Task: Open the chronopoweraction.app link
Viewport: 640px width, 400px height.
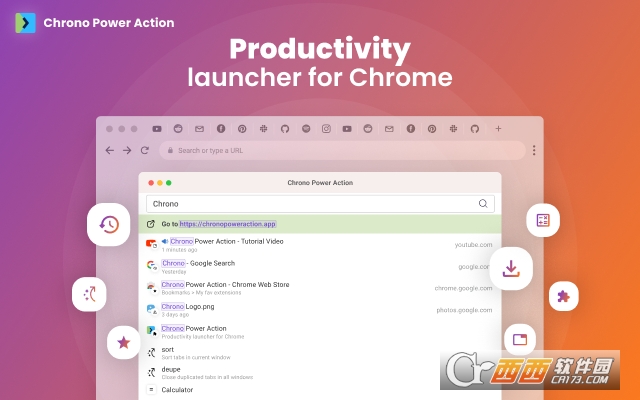Action: pos(228,224)
